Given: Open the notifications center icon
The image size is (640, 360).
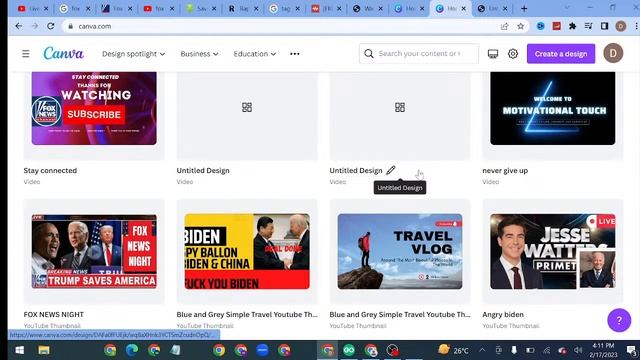Looking at the screenshot, I should [x=631, y=350].
